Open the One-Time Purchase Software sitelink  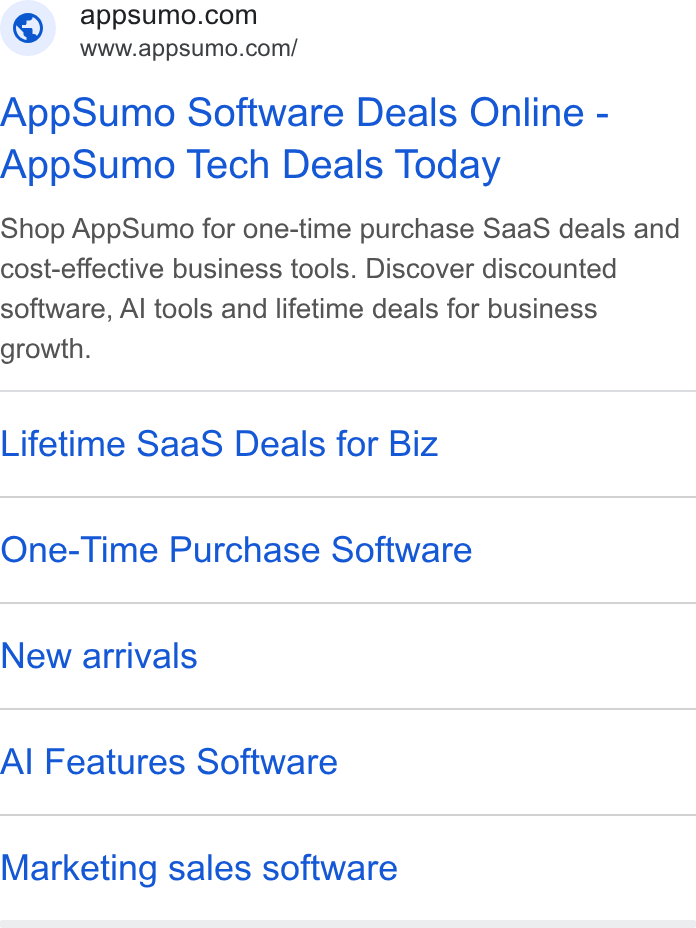point(236,550)
